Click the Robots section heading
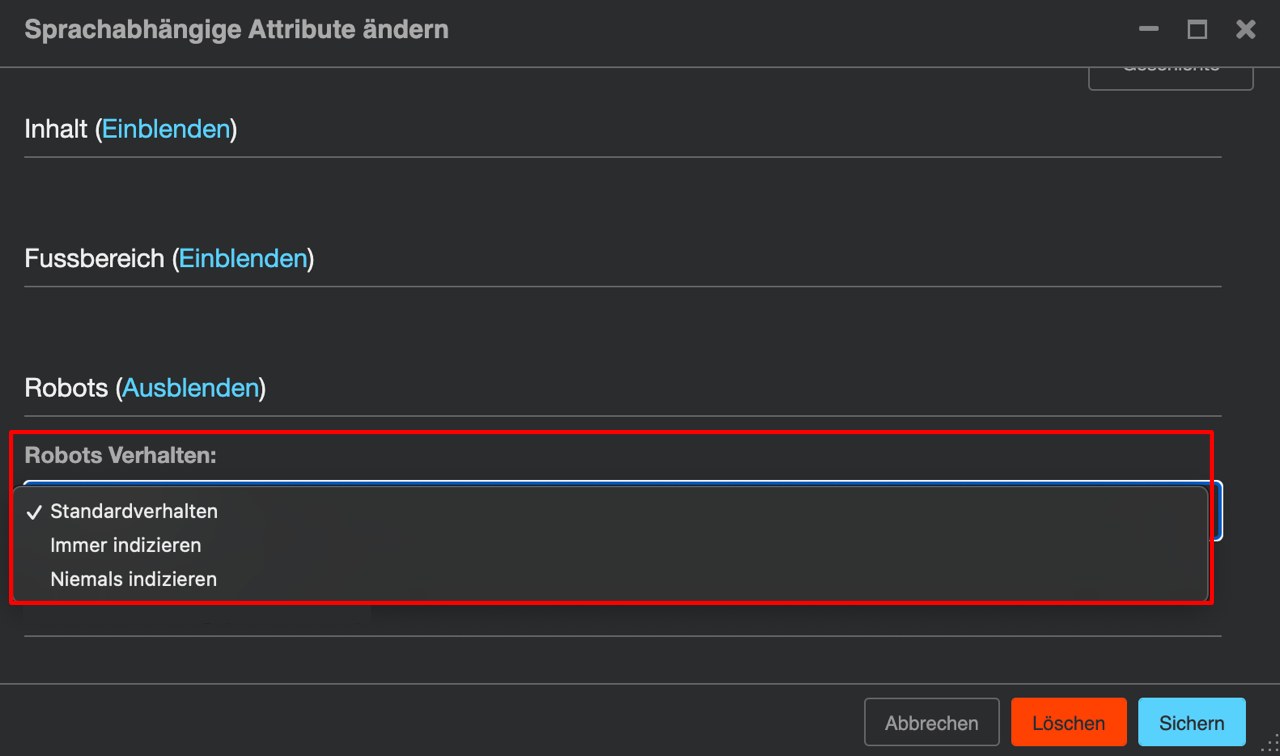Viewport: 1280px width, 756px height. point(66,388)
